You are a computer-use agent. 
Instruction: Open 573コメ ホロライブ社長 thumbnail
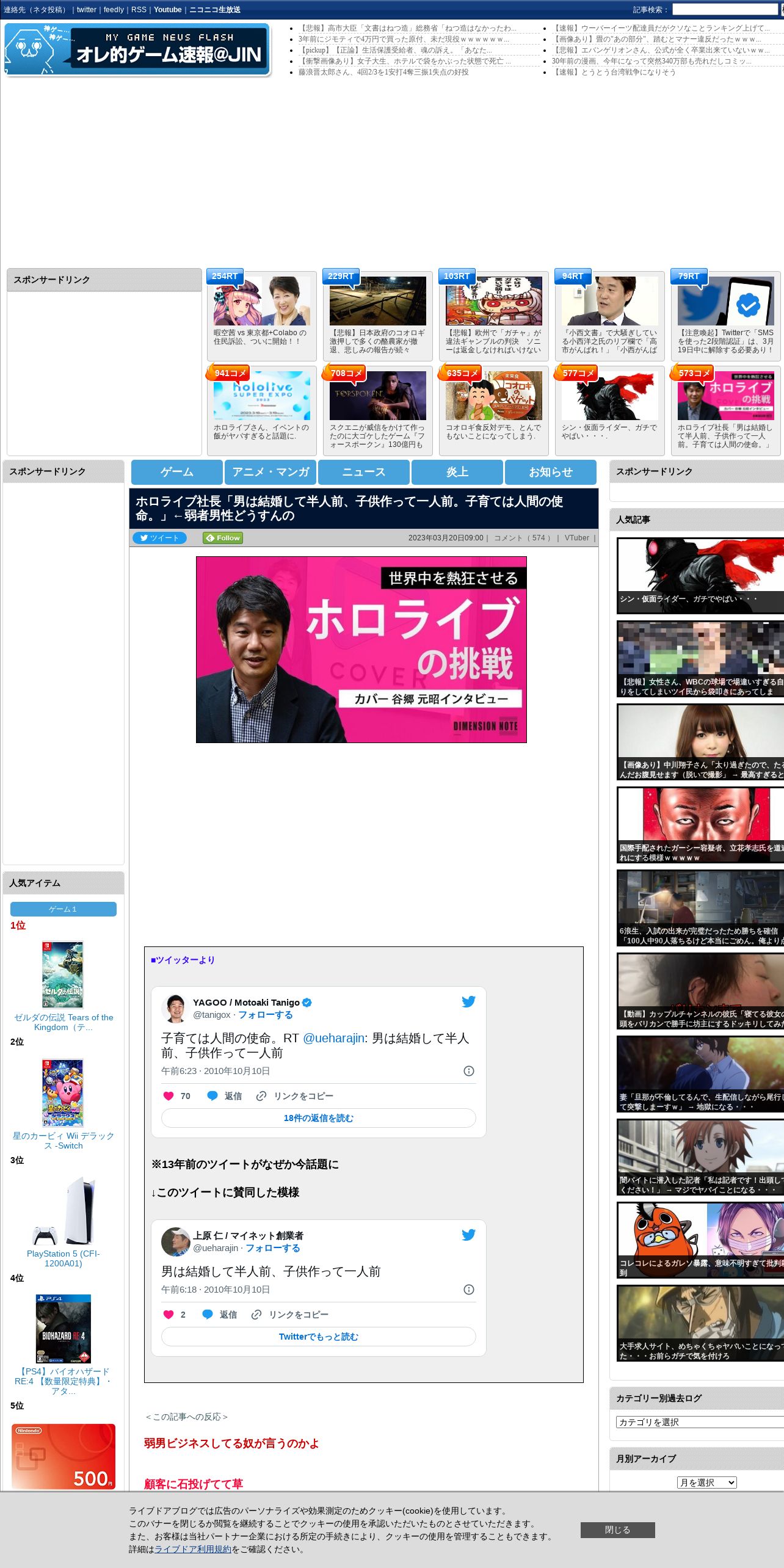click(x=726, y=396)
